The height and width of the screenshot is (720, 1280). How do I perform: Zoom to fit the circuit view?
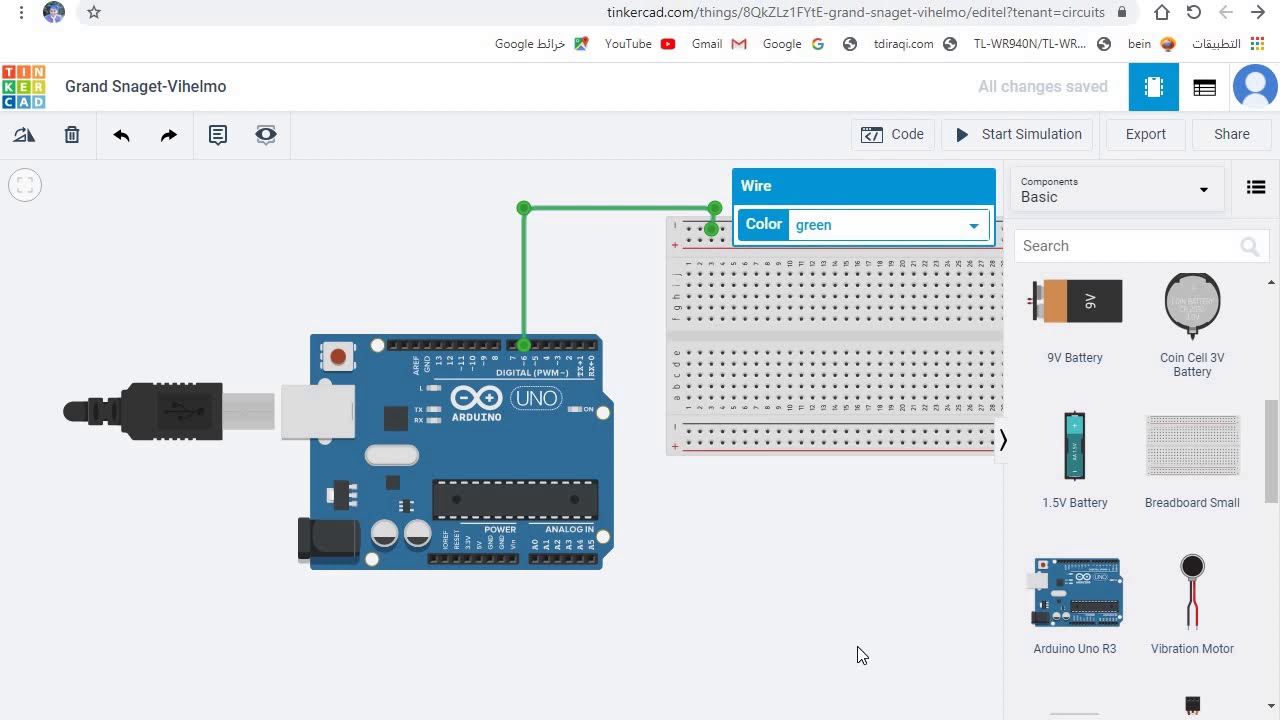[x=25, y=185]
